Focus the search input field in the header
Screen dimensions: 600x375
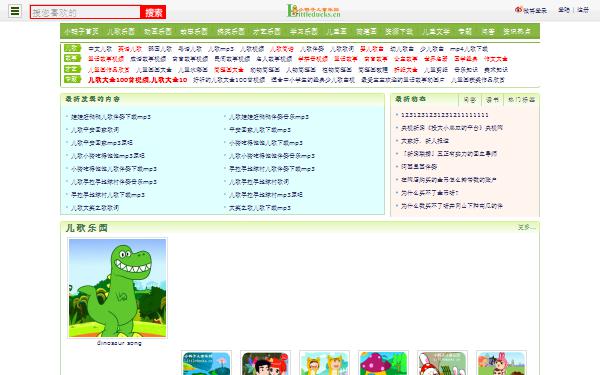coord(85,12)
